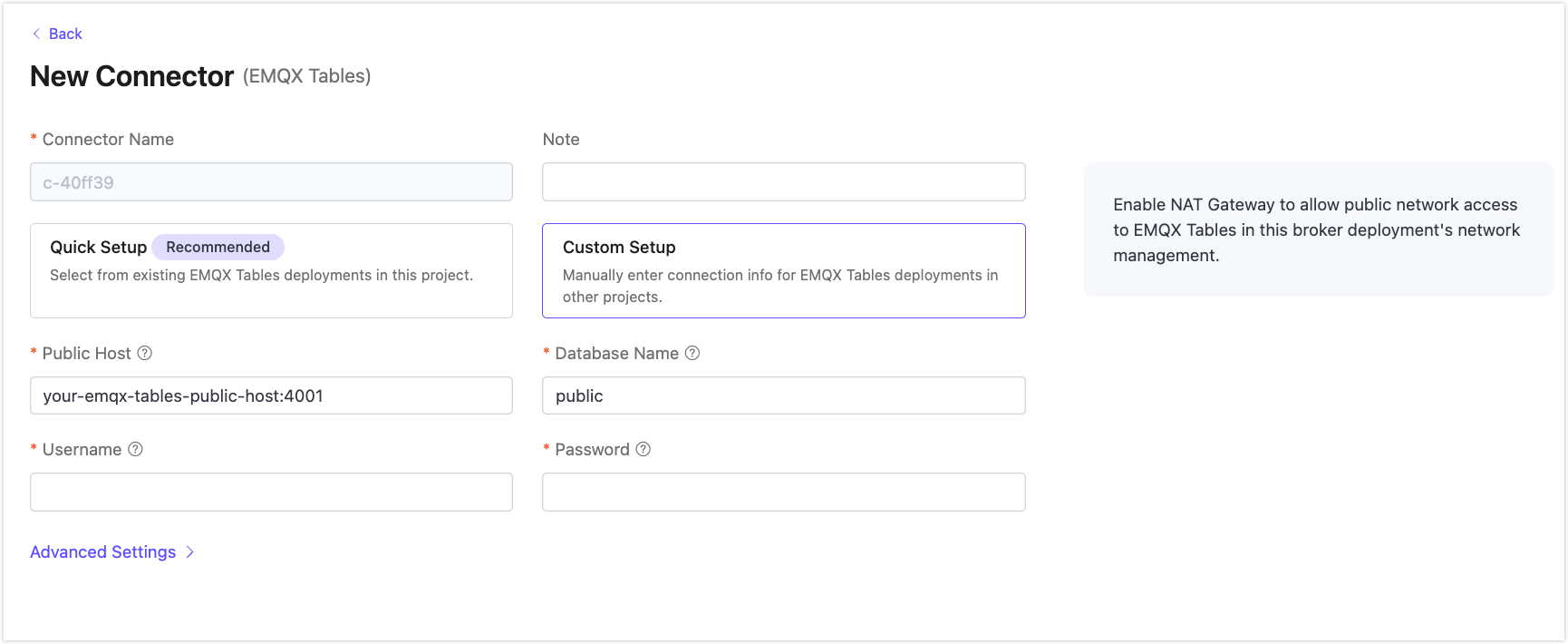The image size is (1568, 644).
Task: Open the Public Host help tooltip icon
Action: [x=144, y=353]
